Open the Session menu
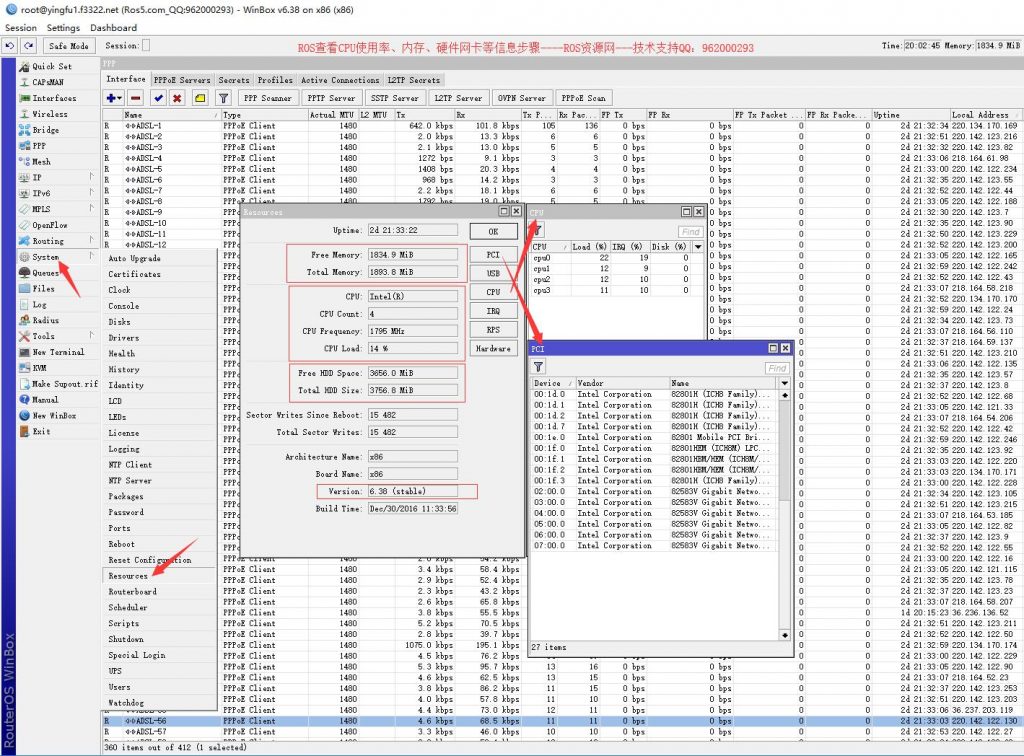1024x756 pixels. (x=21, y=27)
